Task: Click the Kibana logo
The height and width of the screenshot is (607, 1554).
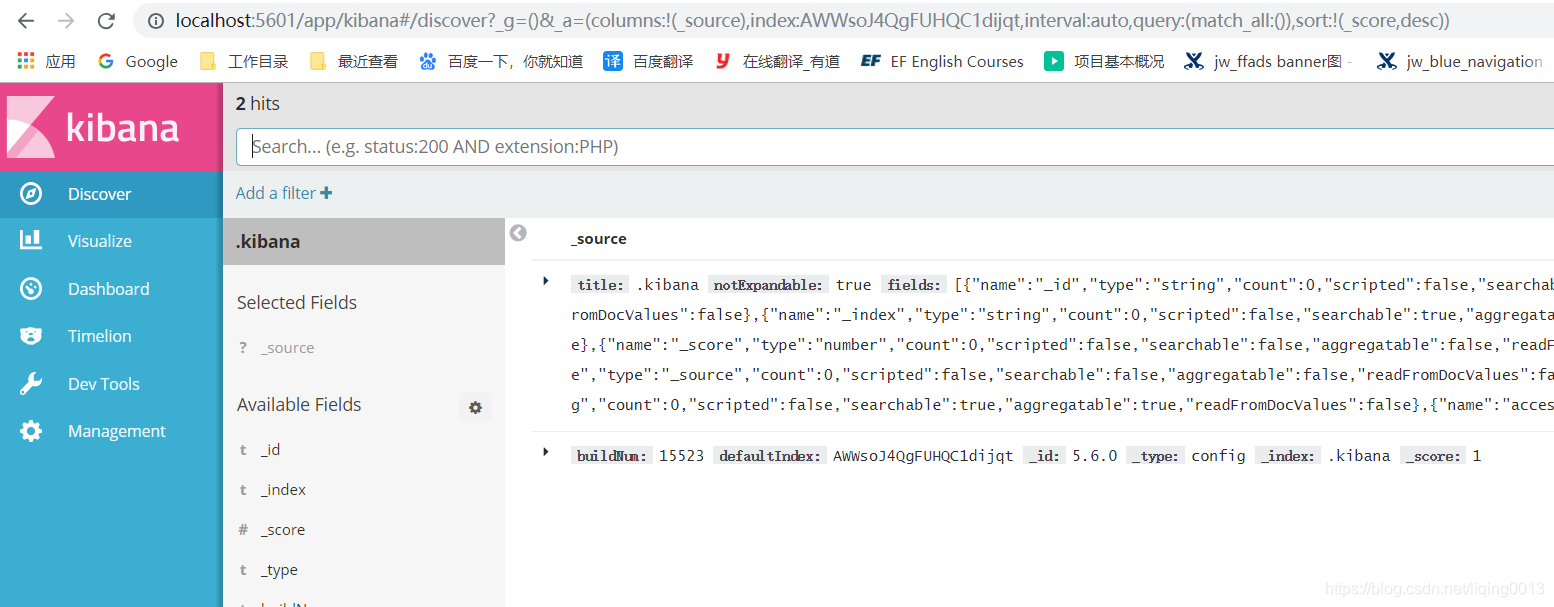Action: (x=111, y=127)
